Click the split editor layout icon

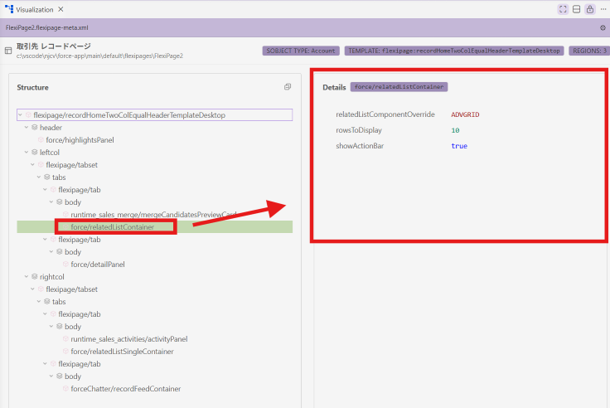tap(577, 9)
